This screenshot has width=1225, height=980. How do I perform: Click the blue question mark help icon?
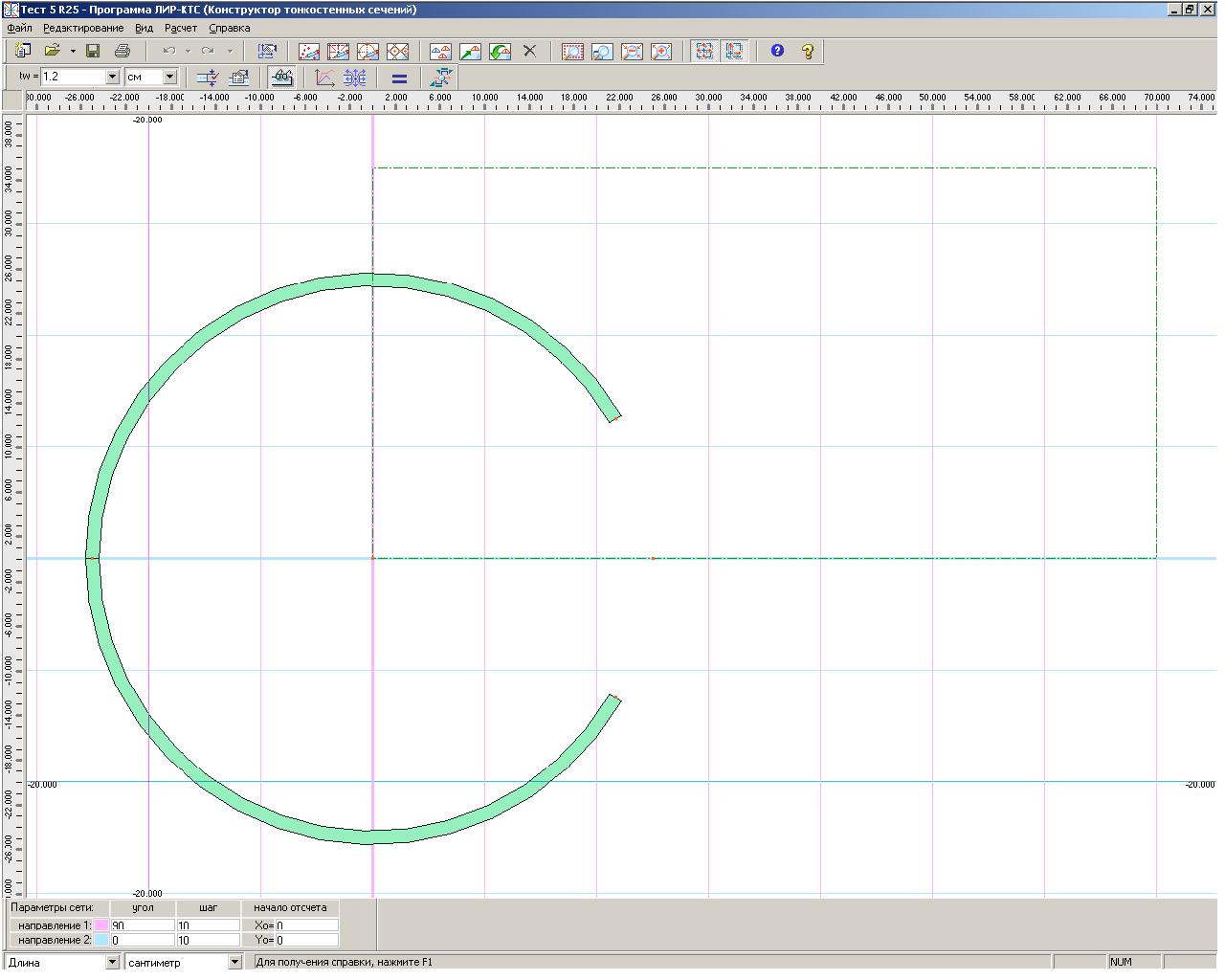point(777,51)
